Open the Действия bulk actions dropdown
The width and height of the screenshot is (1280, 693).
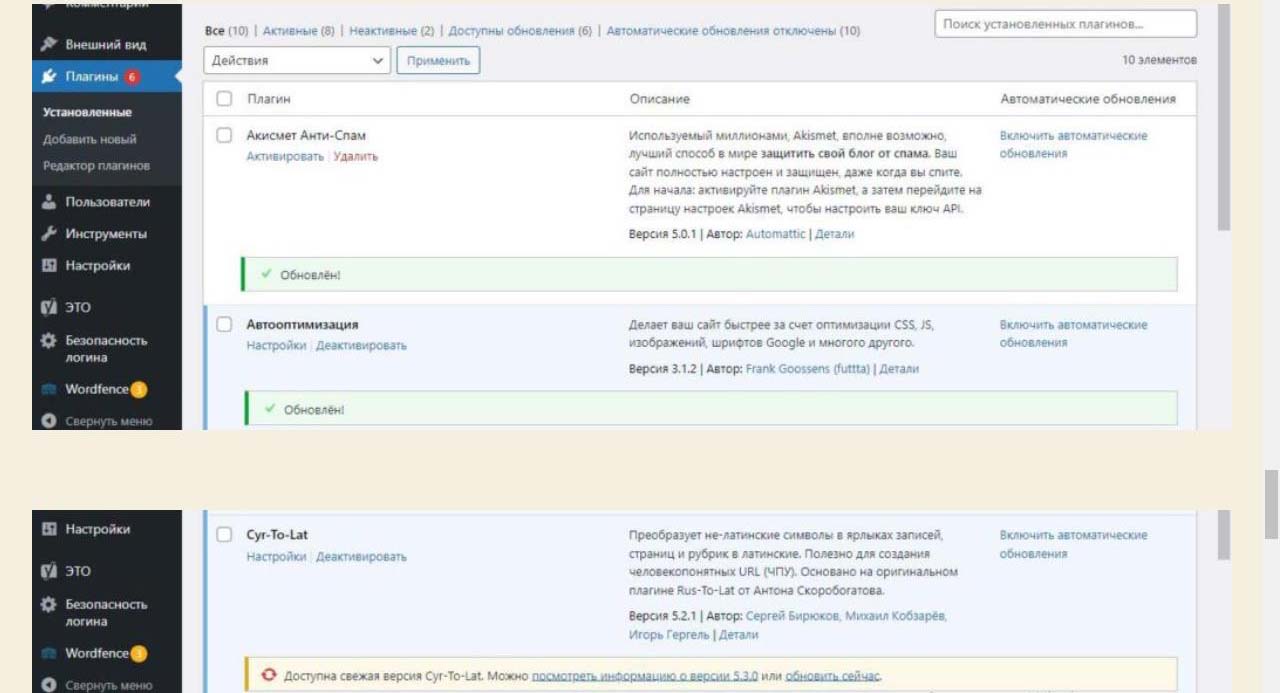pyautogui.click(x=297, y=61)
